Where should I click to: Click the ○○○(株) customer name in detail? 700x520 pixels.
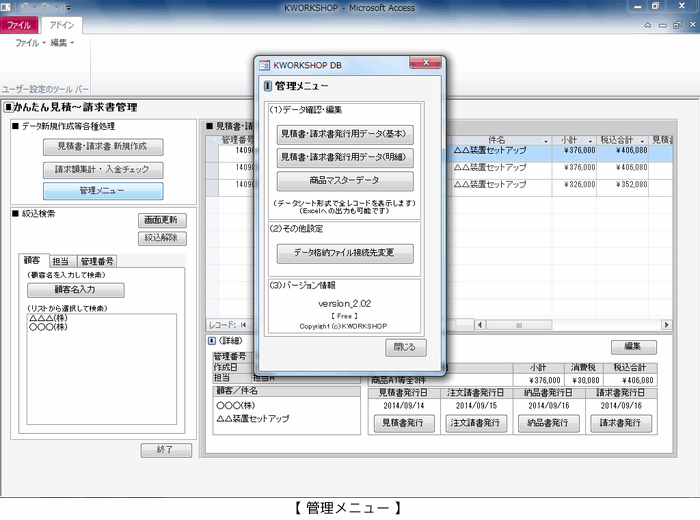point(236,406)
